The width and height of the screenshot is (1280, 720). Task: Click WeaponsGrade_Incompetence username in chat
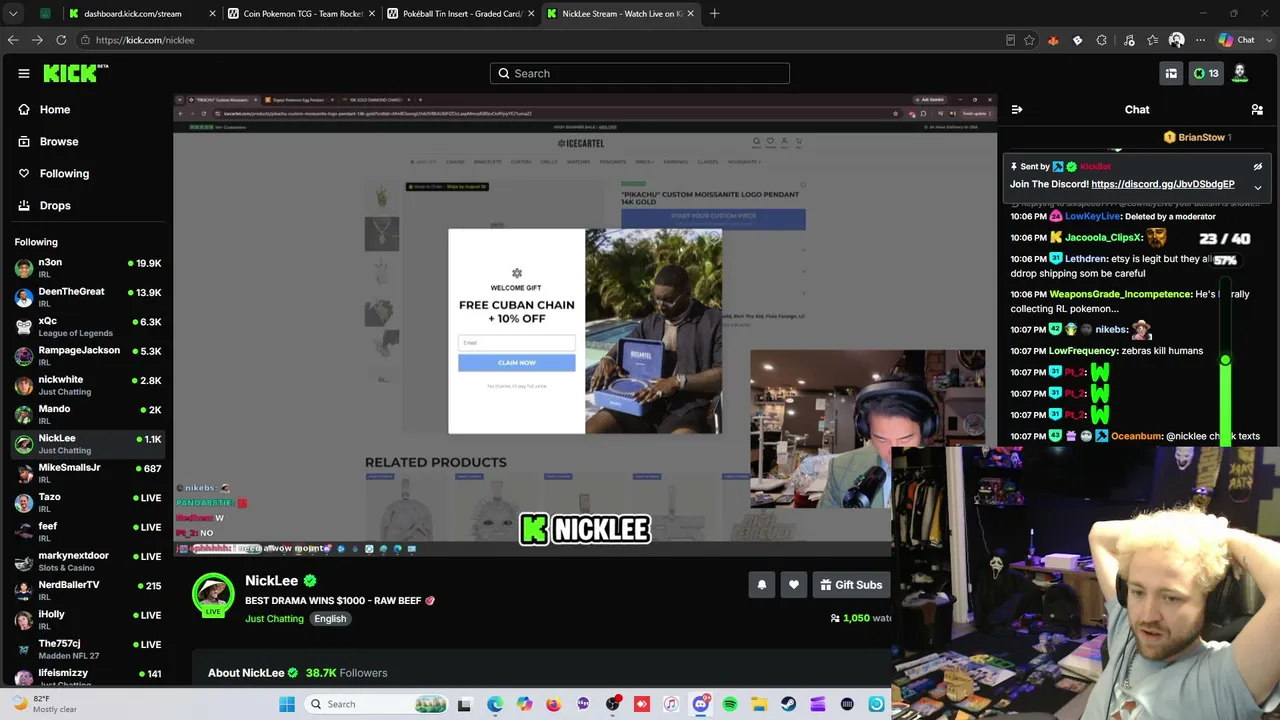coord(1120,294)
